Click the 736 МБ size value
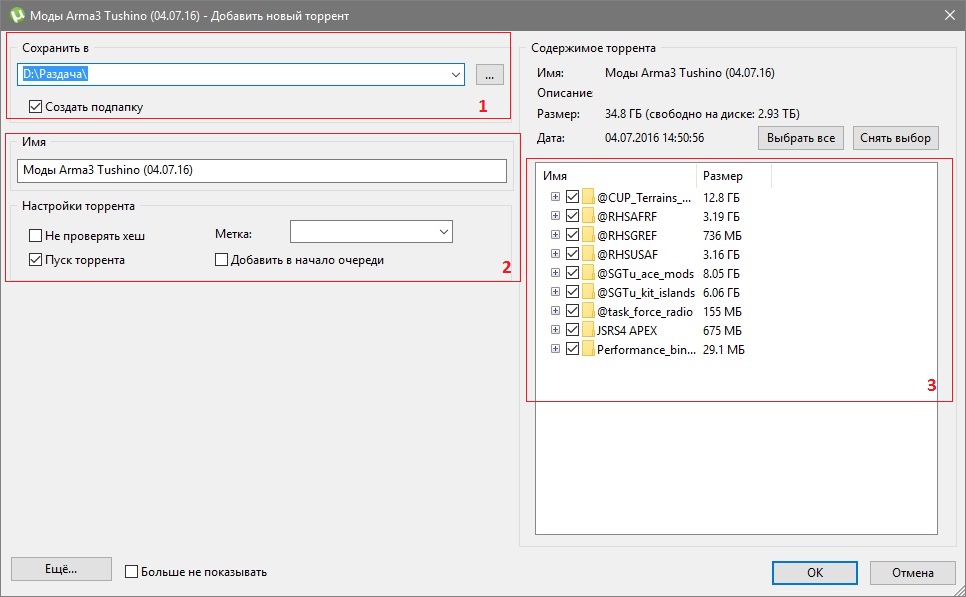966x597 pixels. (x=722, y=235)
